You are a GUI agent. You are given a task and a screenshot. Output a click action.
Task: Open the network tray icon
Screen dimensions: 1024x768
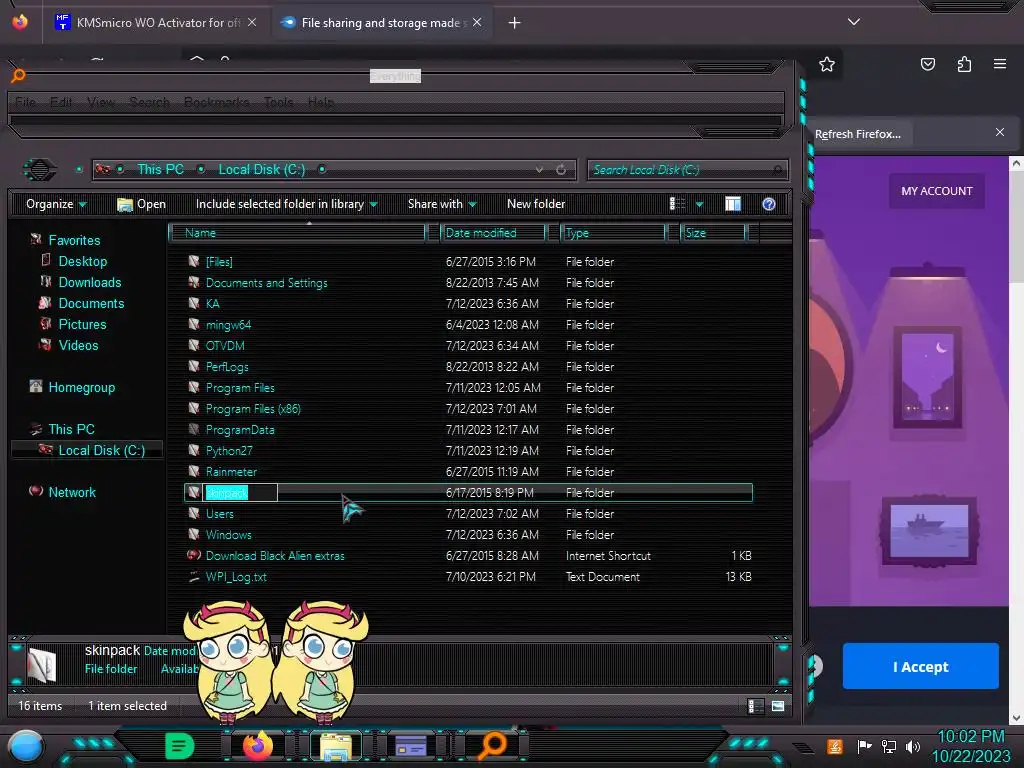888,746
